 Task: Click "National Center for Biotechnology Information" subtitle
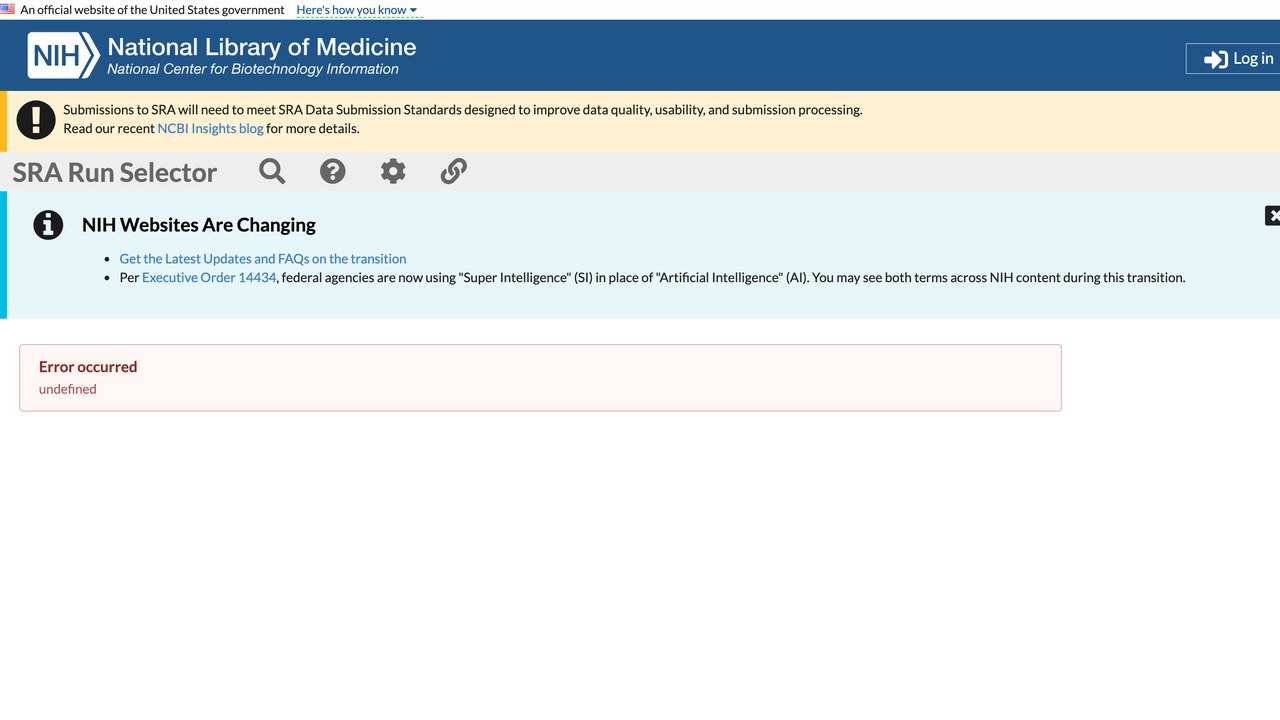253,69
